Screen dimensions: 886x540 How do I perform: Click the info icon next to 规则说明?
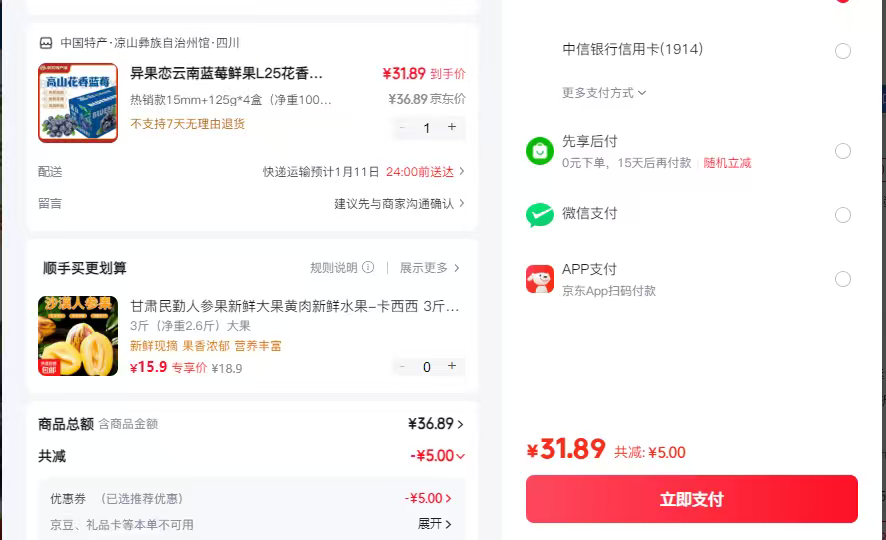click(x=368, y=268)
